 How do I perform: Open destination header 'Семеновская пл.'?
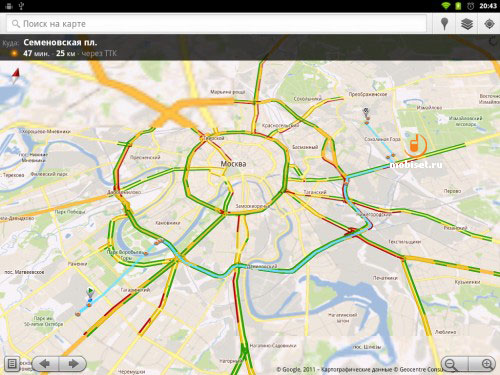click(x=60, y=43)
